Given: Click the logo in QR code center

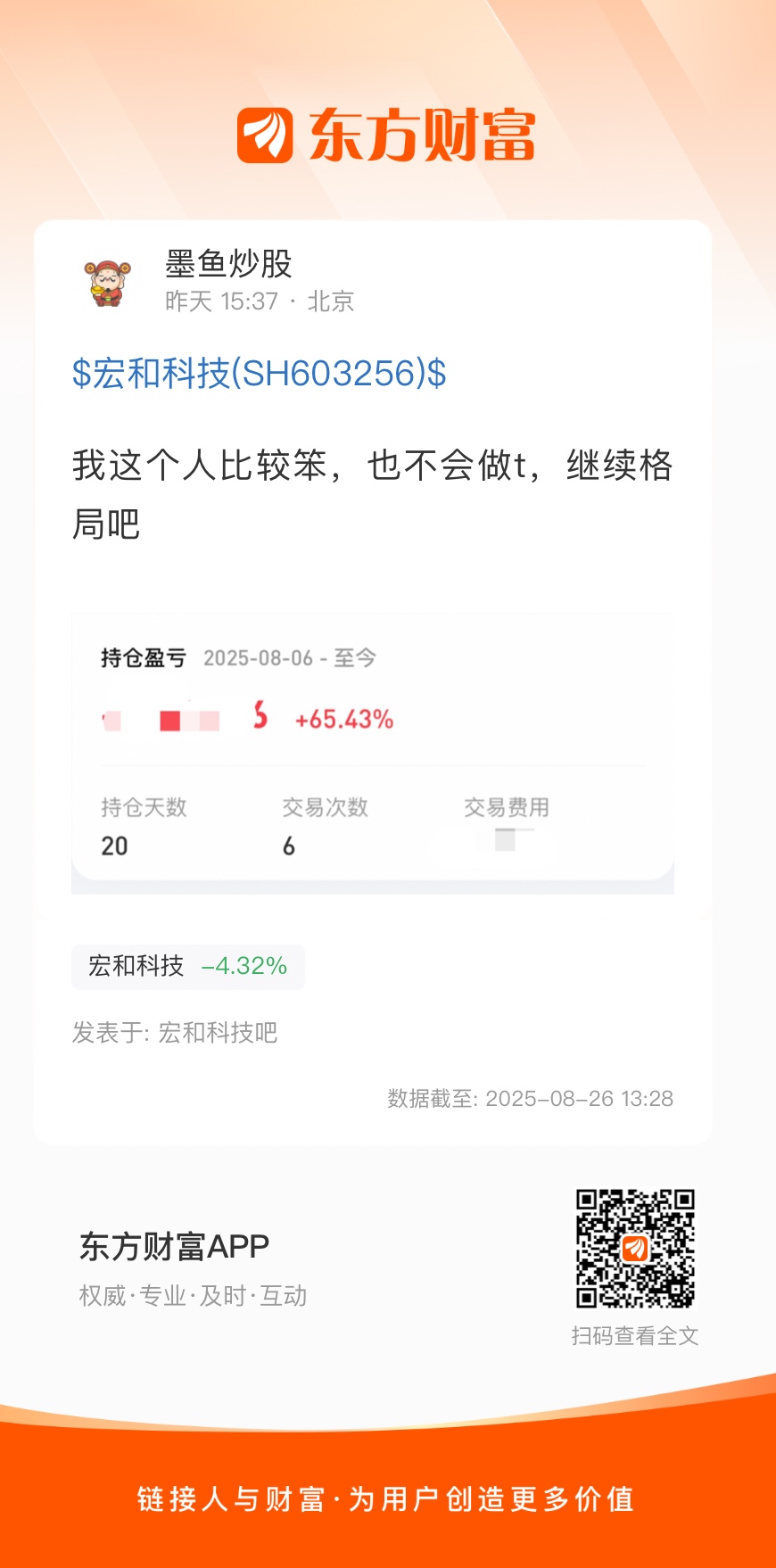Looking at the screenshot, I should [x=635, y=1248].
